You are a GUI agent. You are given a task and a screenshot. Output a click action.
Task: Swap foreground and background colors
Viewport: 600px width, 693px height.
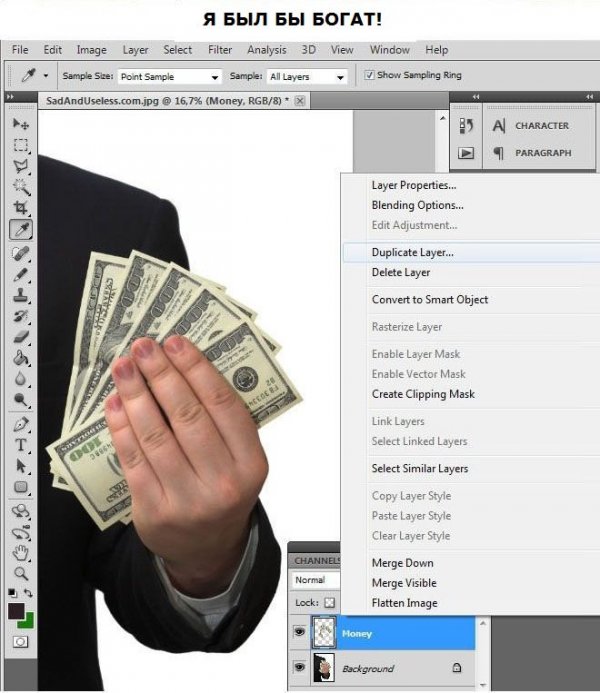pyautogui.click(x=28, y=592)
